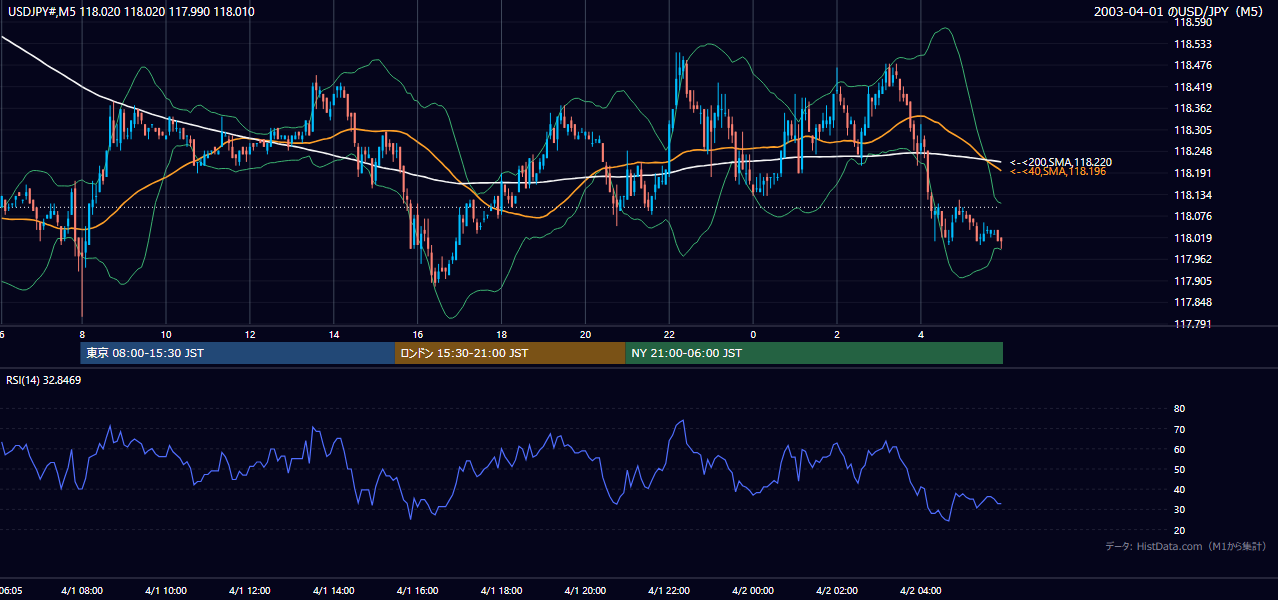This screenshot has width=1278, height=600.
Task: Click hour tick 12 under the candlestick chart
Action: (250, 334)
